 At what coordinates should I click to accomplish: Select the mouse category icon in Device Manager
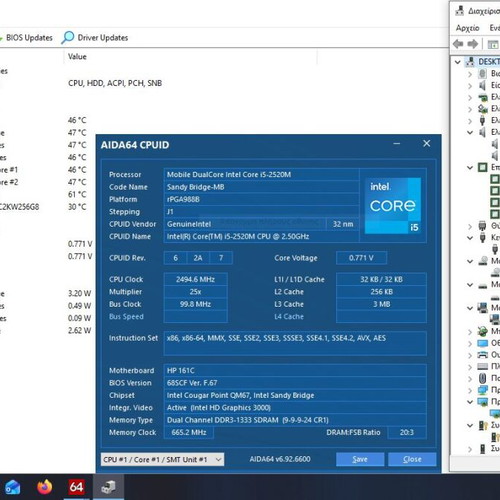(x=482, y=378)
